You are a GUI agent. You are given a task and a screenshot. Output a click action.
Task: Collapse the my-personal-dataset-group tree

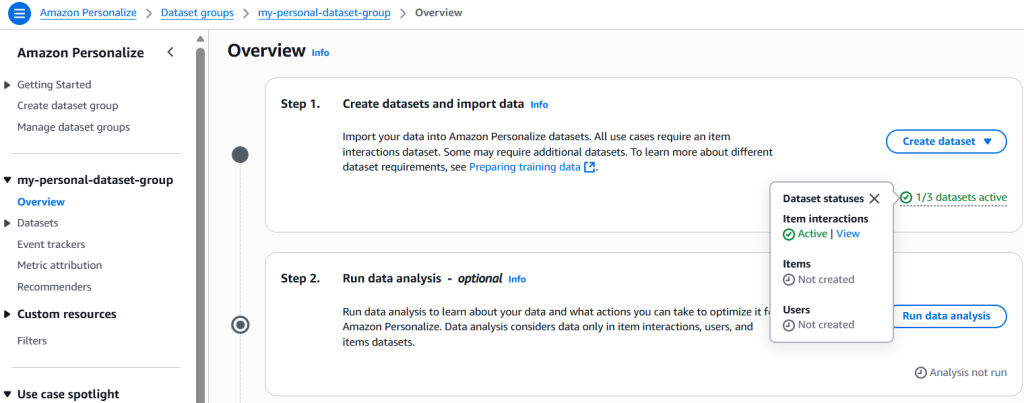click(x=7, y=180)
